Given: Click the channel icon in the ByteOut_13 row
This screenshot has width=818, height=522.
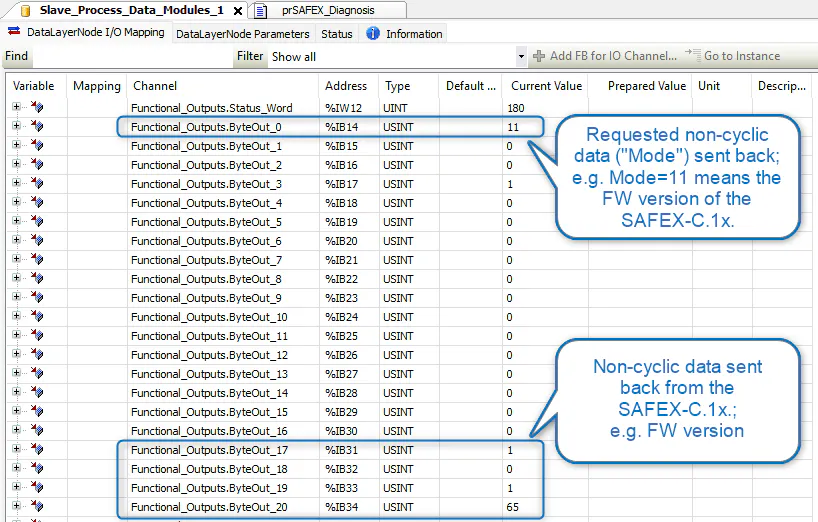Looking at the screenshot, I should coord(38,374).
